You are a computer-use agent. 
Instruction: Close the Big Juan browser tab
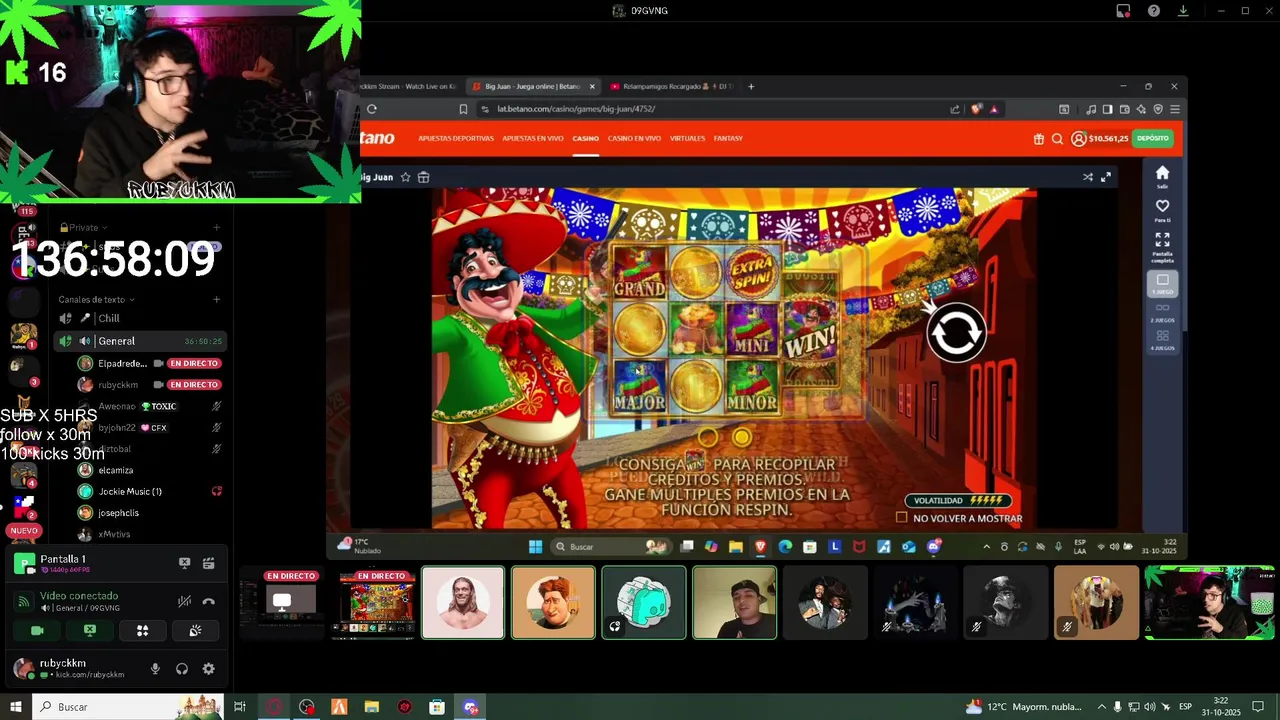(x=592, y=86)
